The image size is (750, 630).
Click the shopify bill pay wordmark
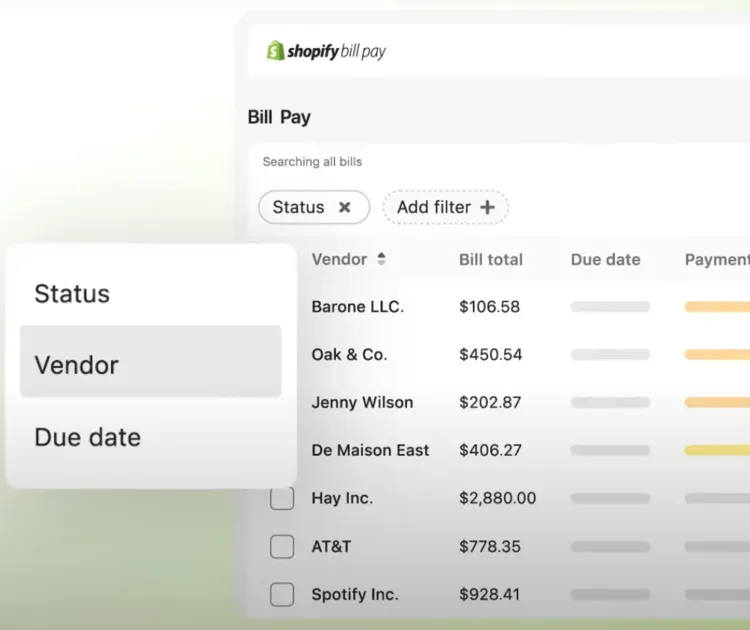click(336, 51)
